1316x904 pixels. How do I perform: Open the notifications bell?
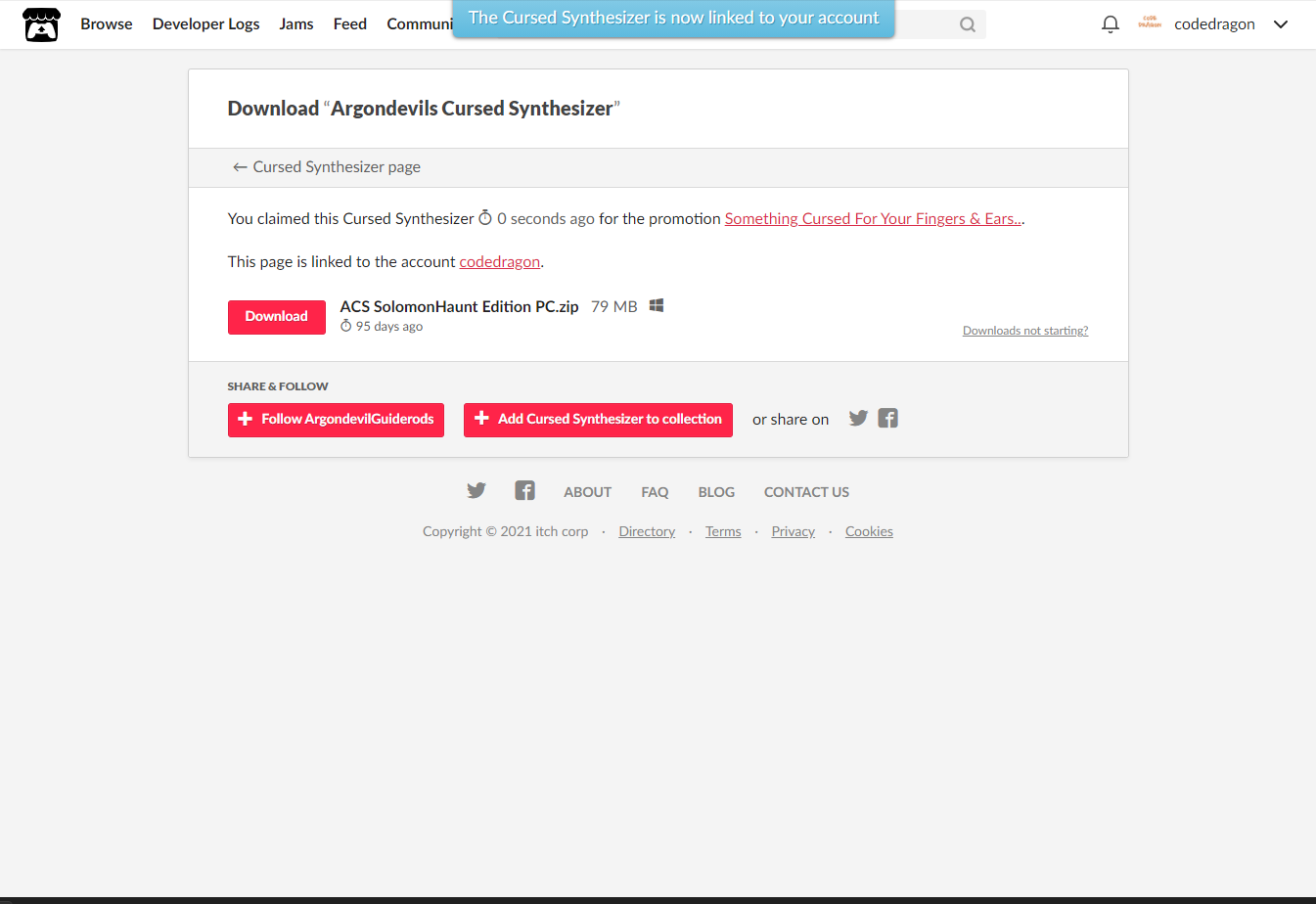click(x=1110, y=24)
